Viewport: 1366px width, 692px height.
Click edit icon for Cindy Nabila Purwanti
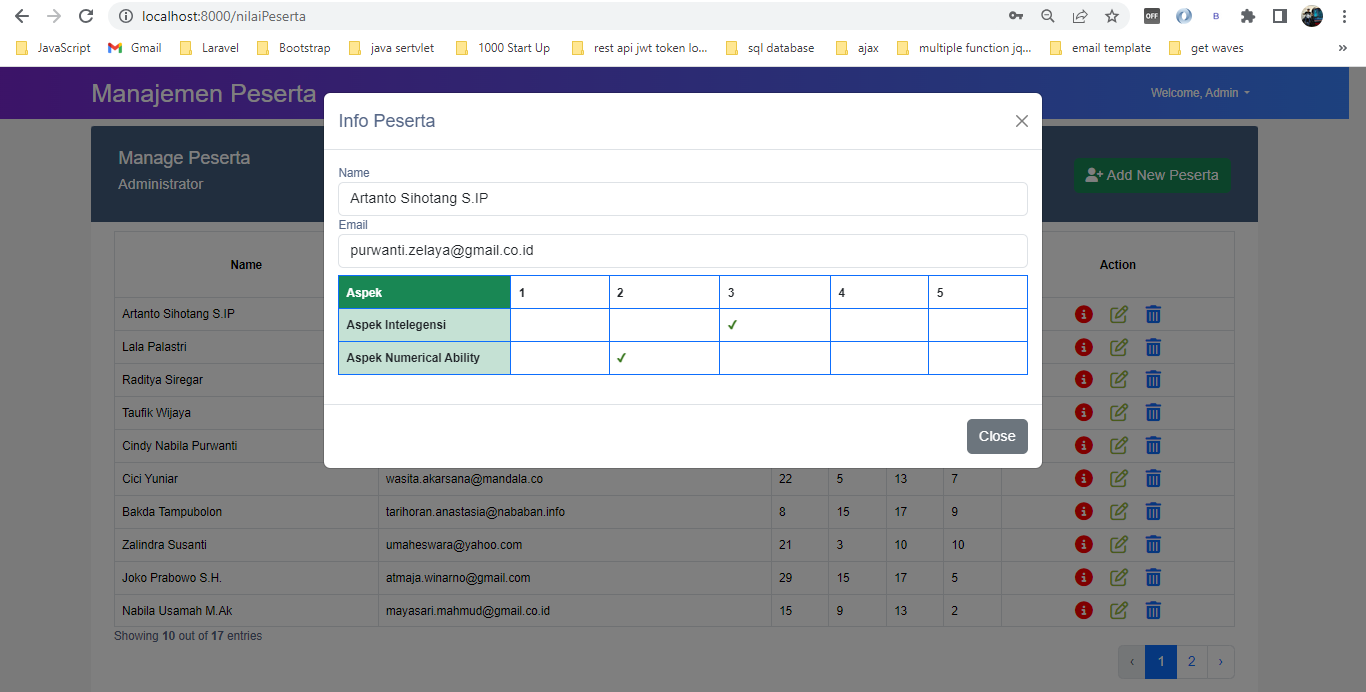(x=1118, y=446)
